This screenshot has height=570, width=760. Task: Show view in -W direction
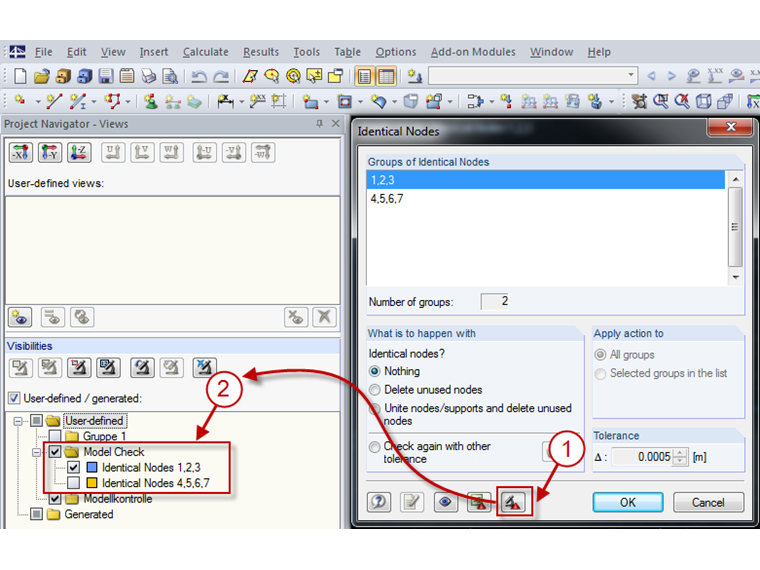tap(263, 153)
